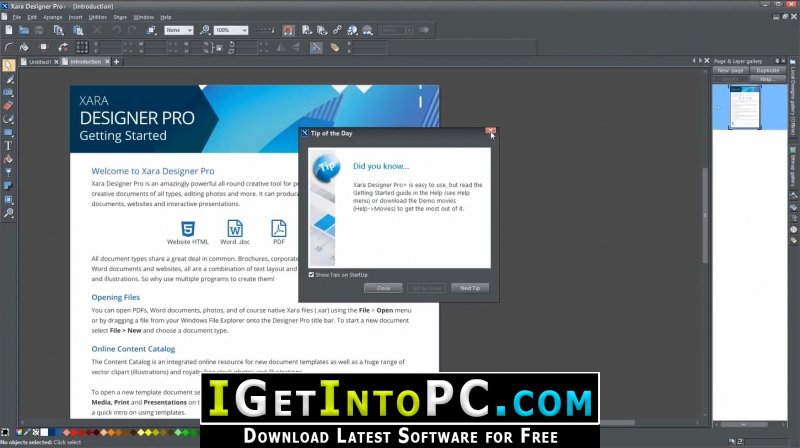This screenshot has width=800, height=448.
Task: Click the red-arrow rotate icon in InfoBar
Action: [x=63, y=47]
